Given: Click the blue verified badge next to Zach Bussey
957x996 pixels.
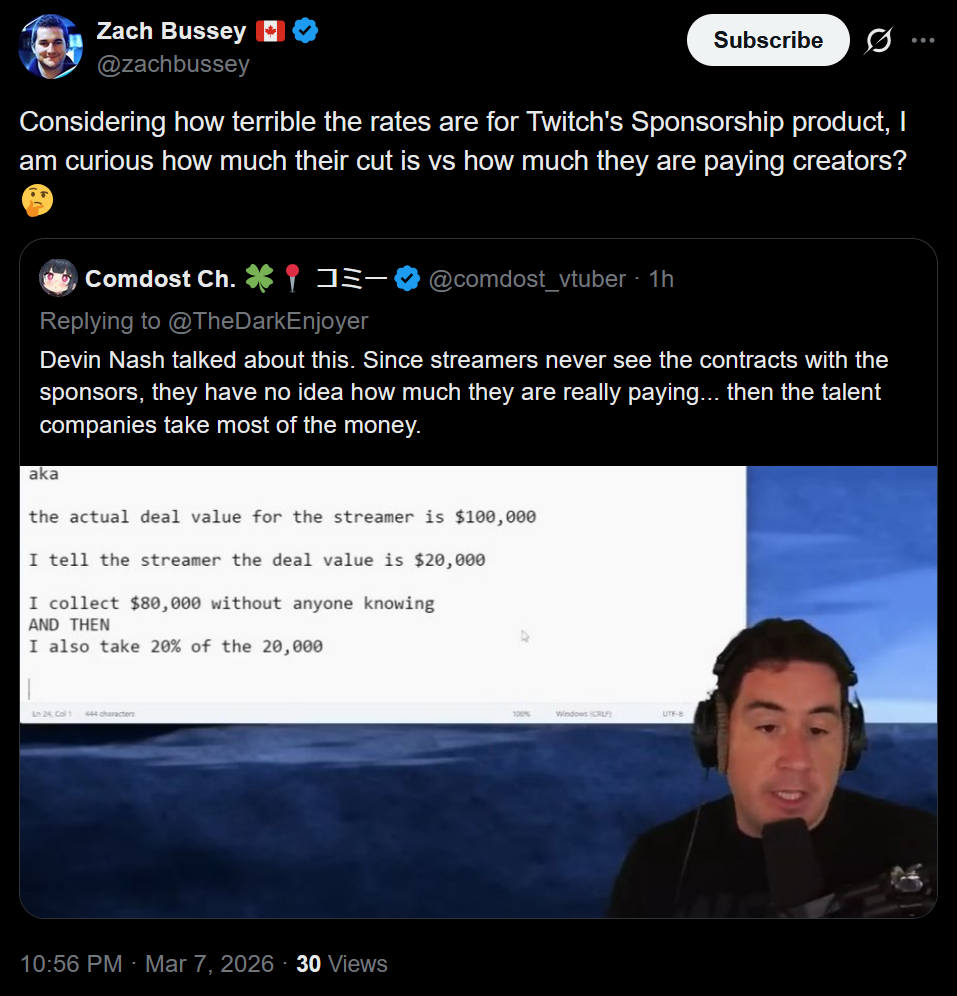Looking at the screenshot, I should pos(305,30).
